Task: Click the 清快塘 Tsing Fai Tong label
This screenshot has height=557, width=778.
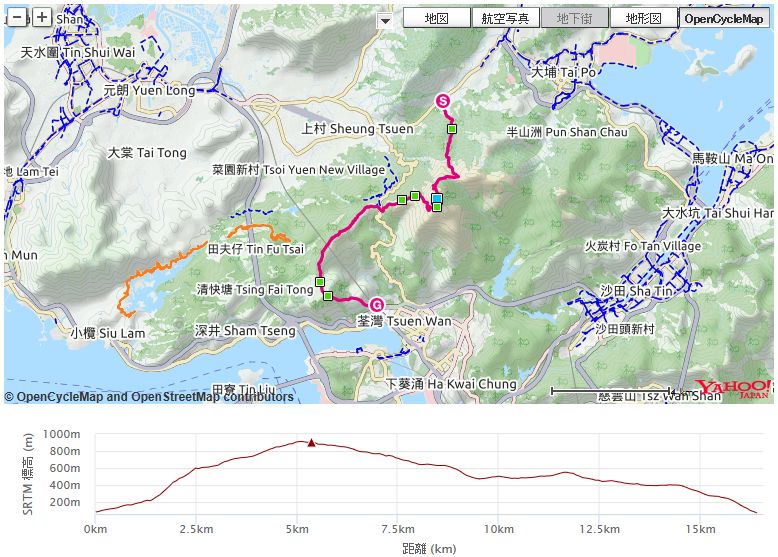Action: click(x=255, y=289)
